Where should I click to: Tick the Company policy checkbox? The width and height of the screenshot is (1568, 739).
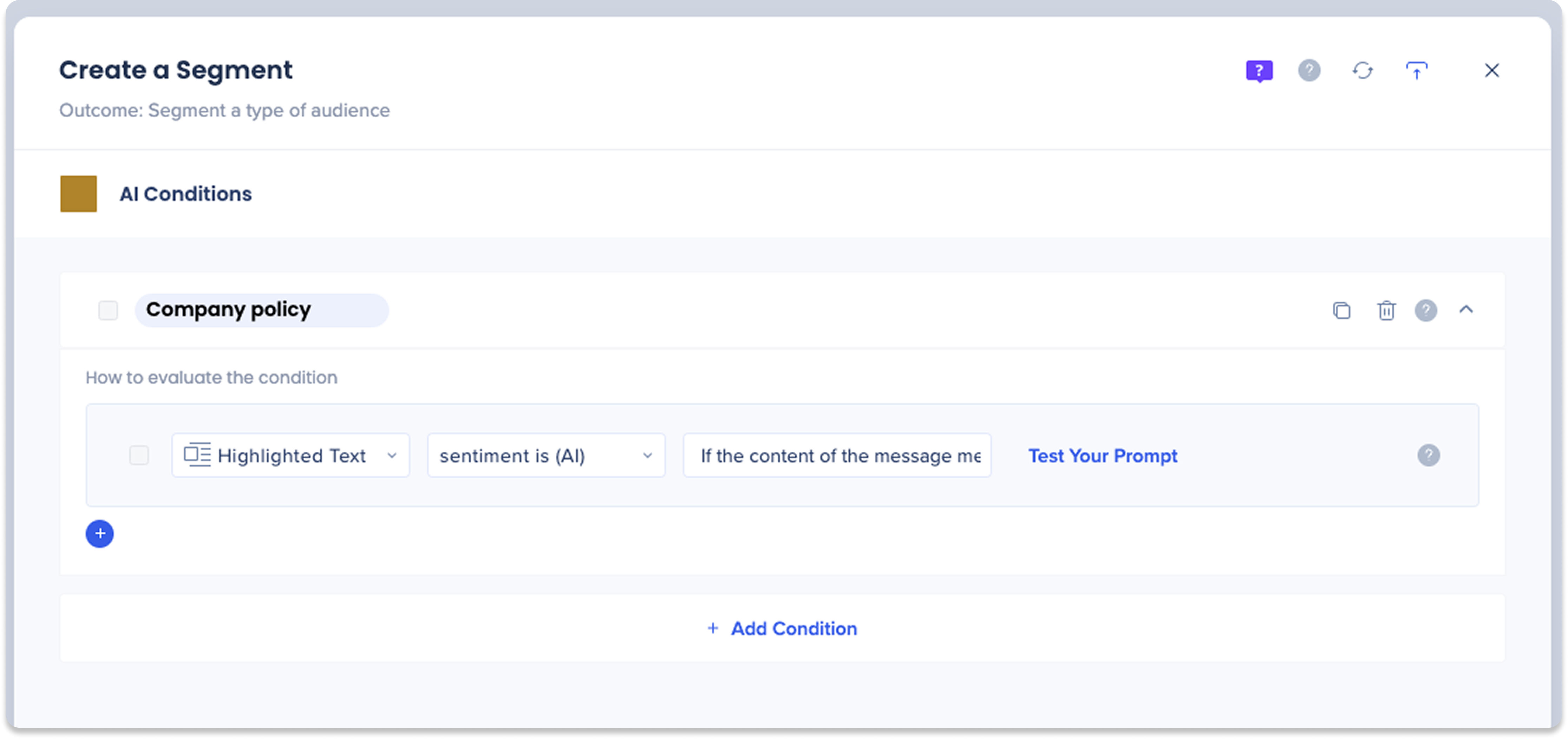[108, 310]
